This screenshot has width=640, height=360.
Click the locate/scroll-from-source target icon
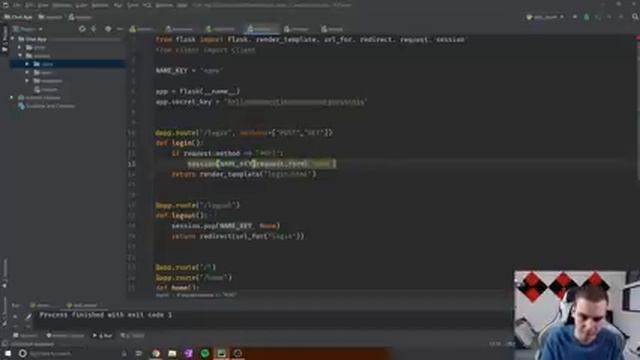tap(82, 29)
